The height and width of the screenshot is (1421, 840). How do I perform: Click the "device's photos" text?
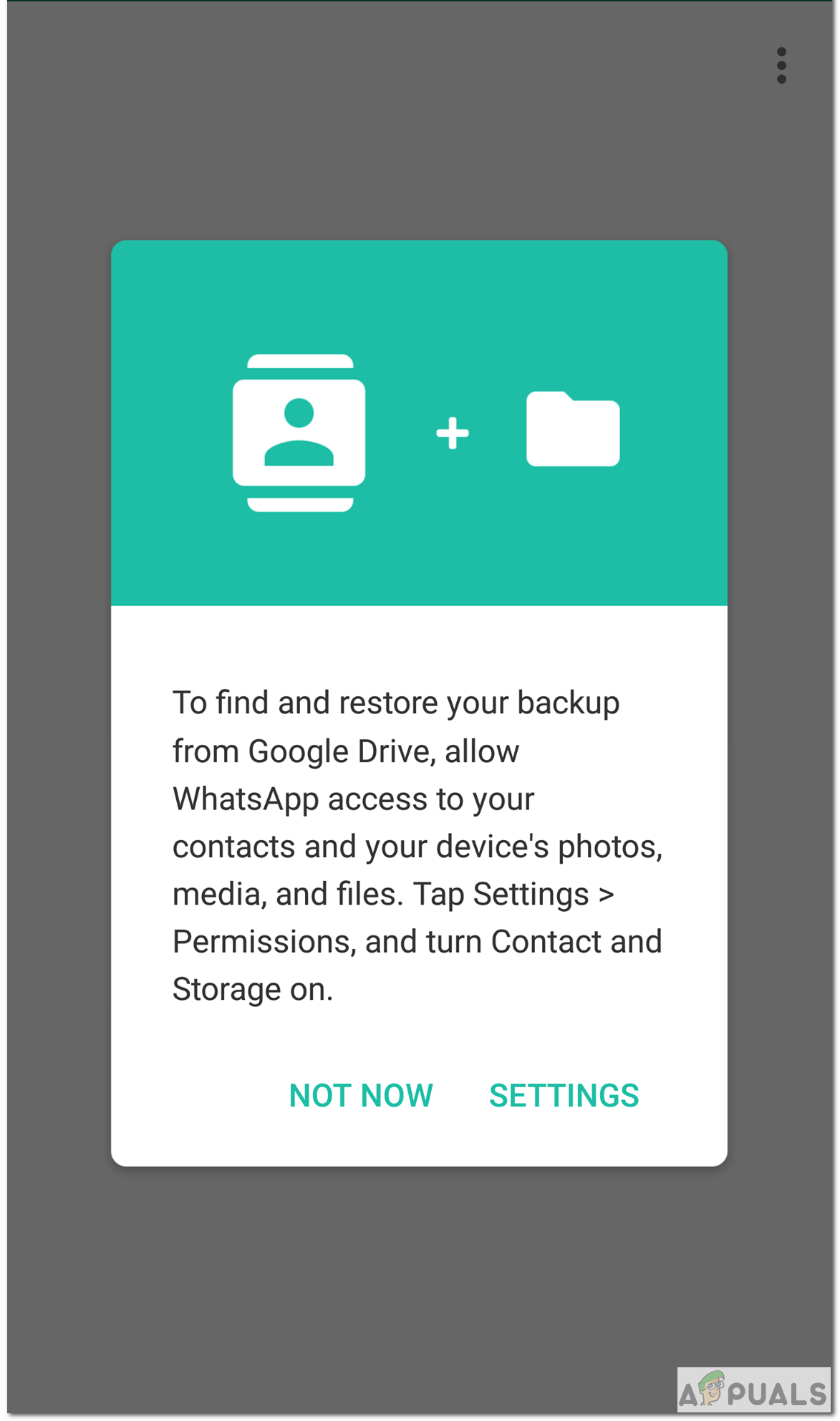[549, 847]
